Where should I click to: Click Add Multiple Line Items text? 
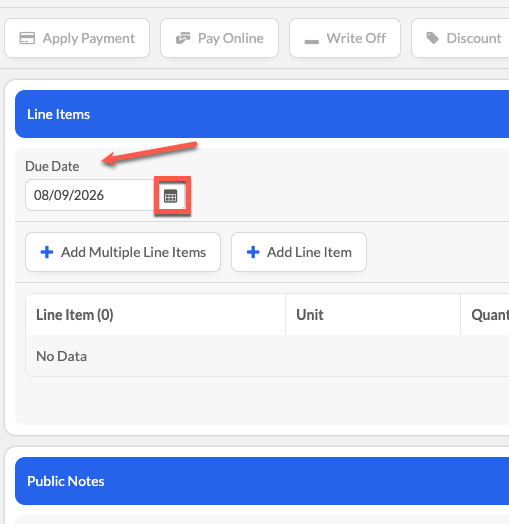[x=133, y=252]
